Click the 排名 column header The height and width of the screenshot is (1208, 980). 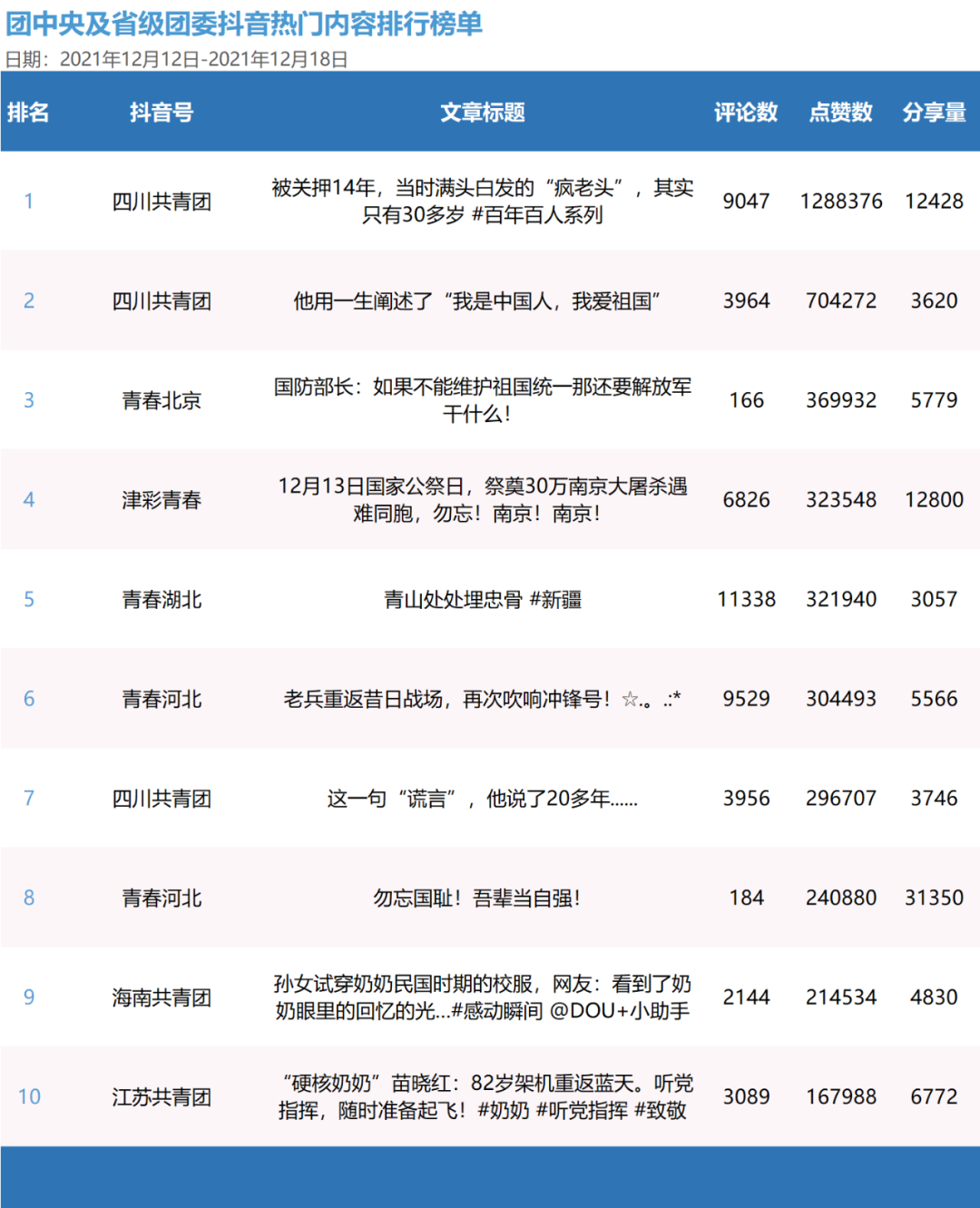29,113
